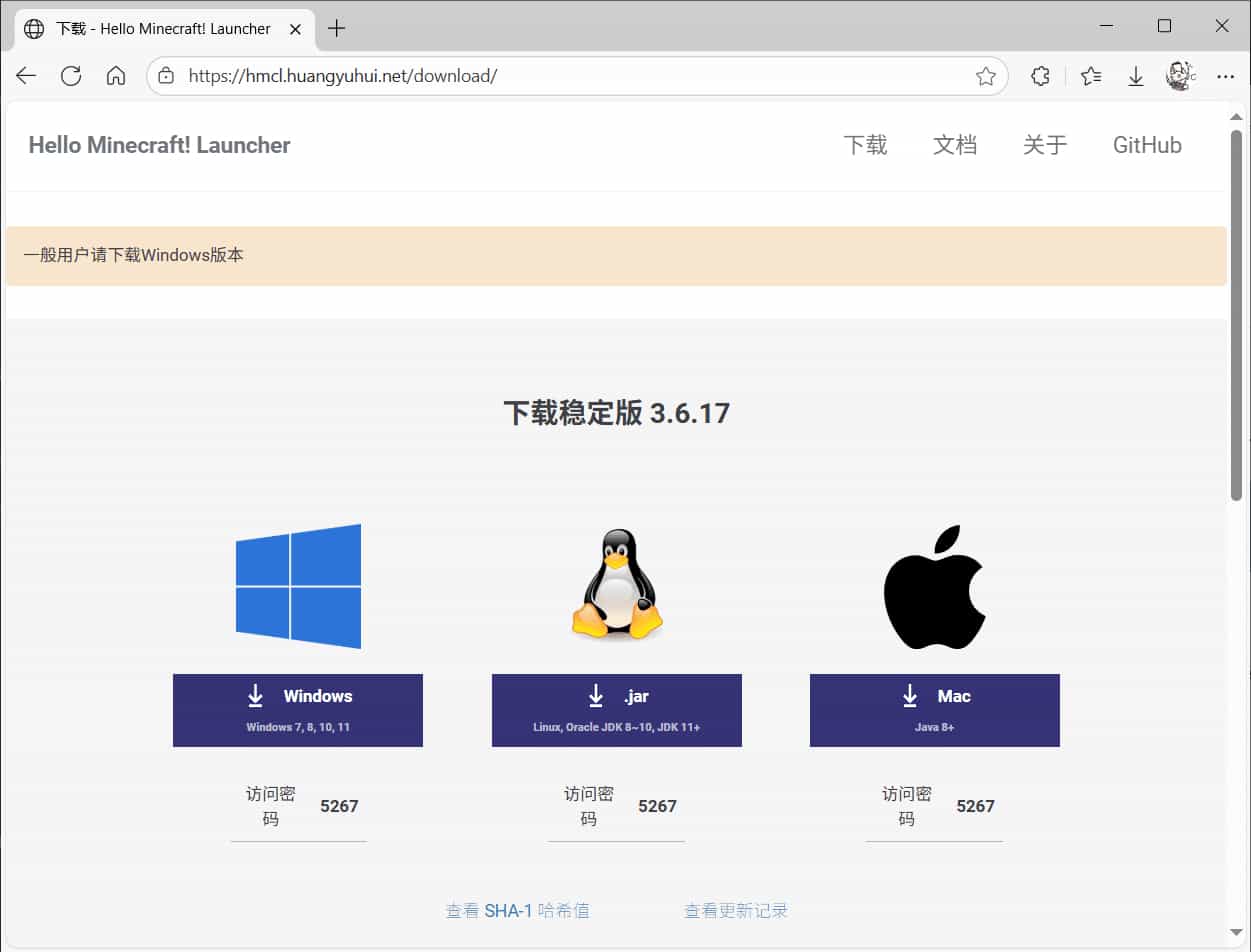Open the browser settings and more menu

click(1225, 76)
